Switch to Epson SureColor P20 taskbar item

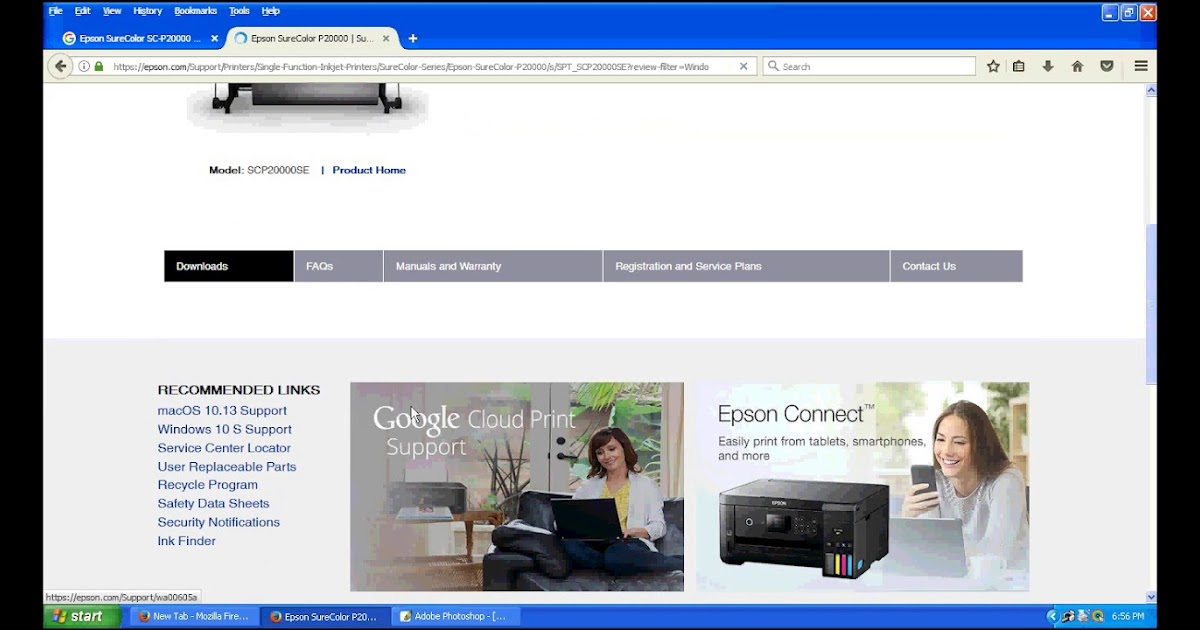tap(324, 617)
